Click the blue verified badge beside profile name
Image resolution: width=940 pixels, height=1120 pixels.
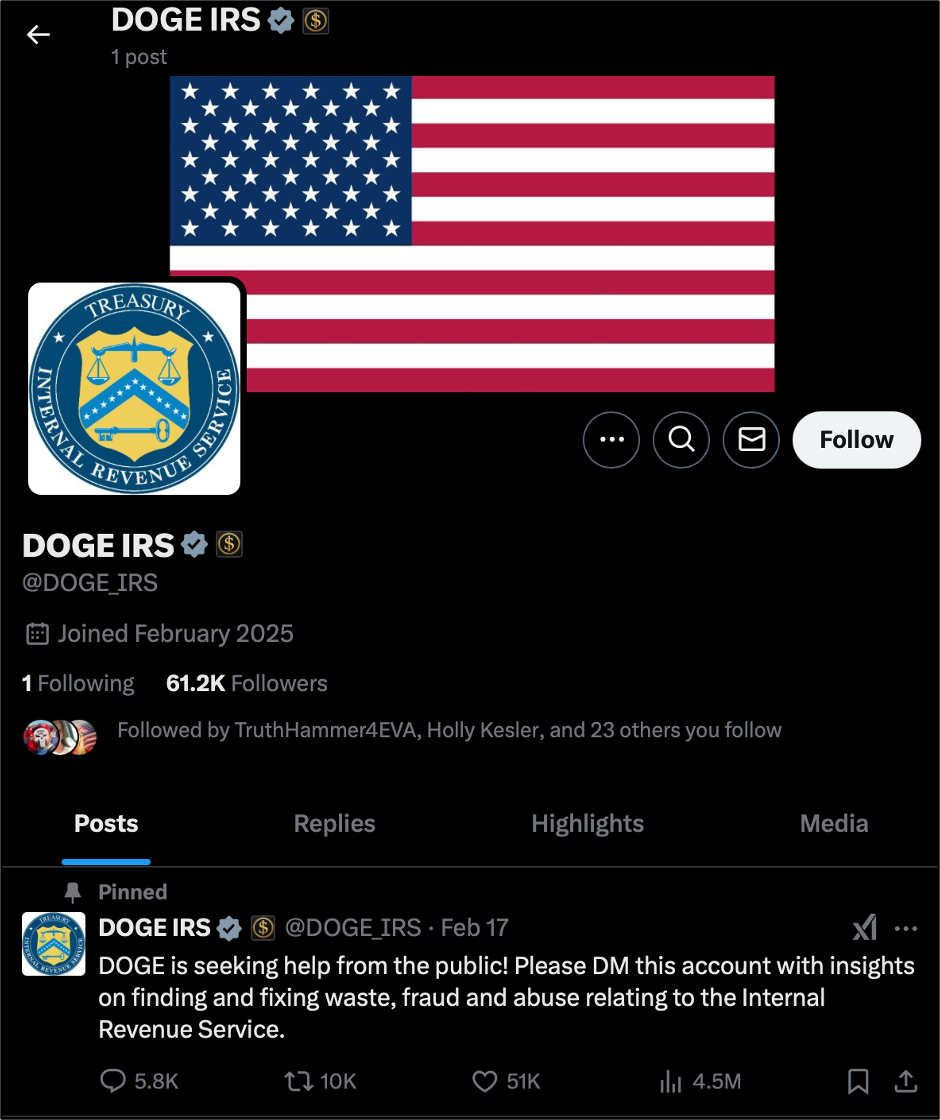194,545
